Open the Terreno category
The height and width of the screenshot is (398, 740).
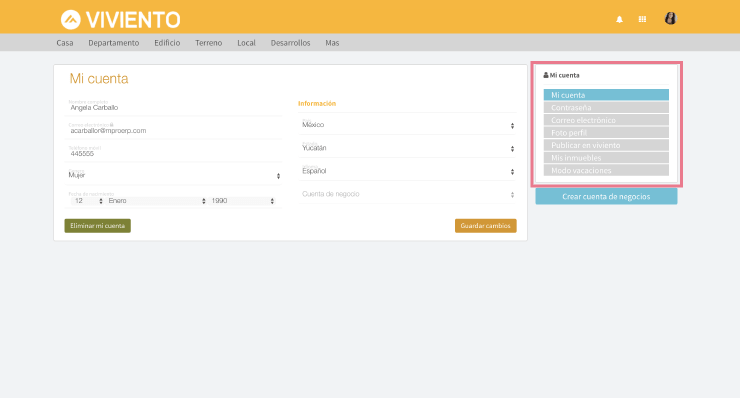tap(209, 43)
